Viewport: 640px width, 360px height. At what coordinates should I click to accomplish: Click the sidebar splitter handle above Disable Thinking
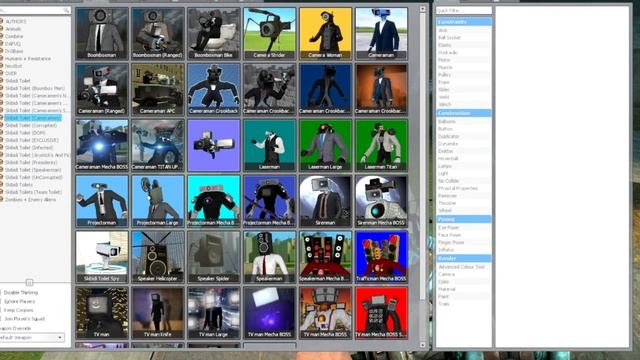(29, 282)
